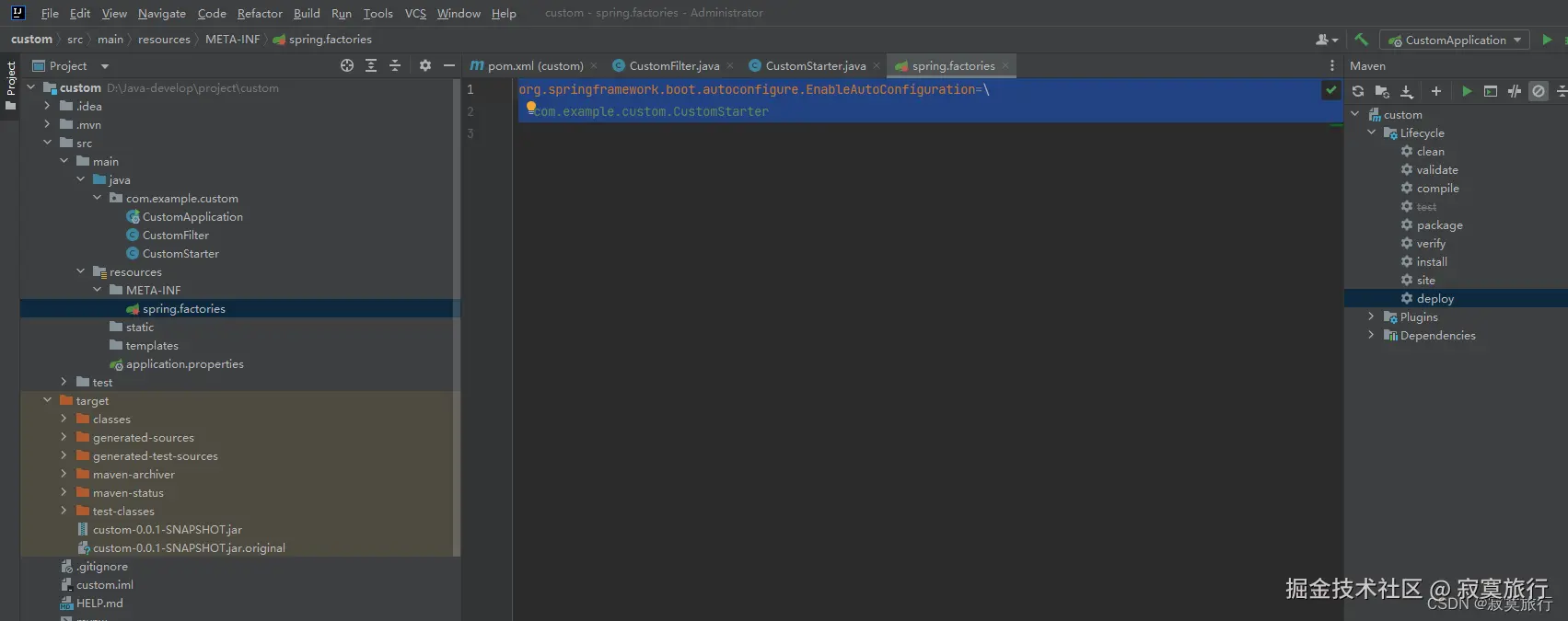Select CustomFilter class in project tree
This screenshot has height=621, width=1568.
coord(175,235)
